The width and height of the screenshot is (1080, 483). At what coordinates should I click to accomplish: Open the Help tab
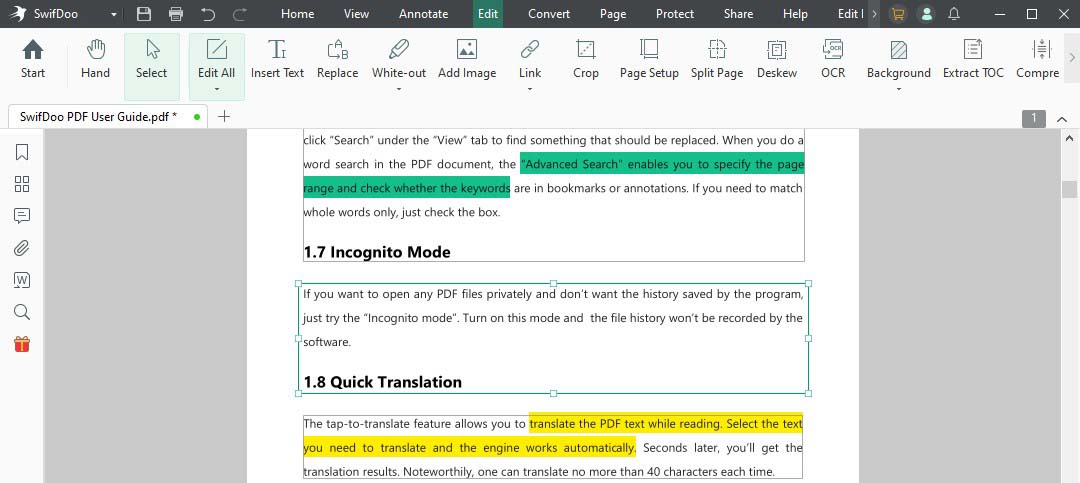[796, 14]
